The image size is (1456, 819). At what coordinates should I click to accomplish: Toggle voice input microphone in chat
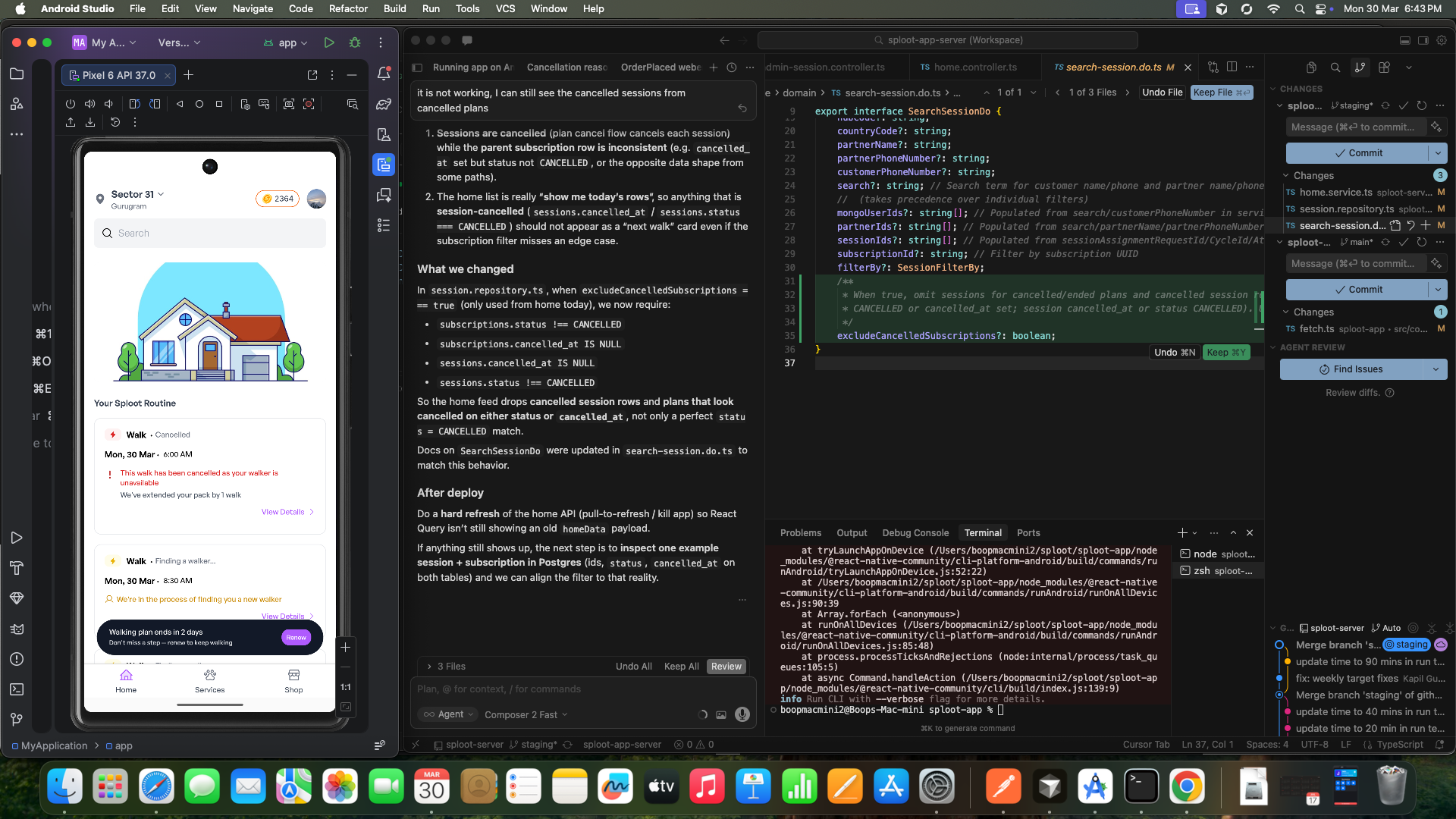[x=742, y=714]
